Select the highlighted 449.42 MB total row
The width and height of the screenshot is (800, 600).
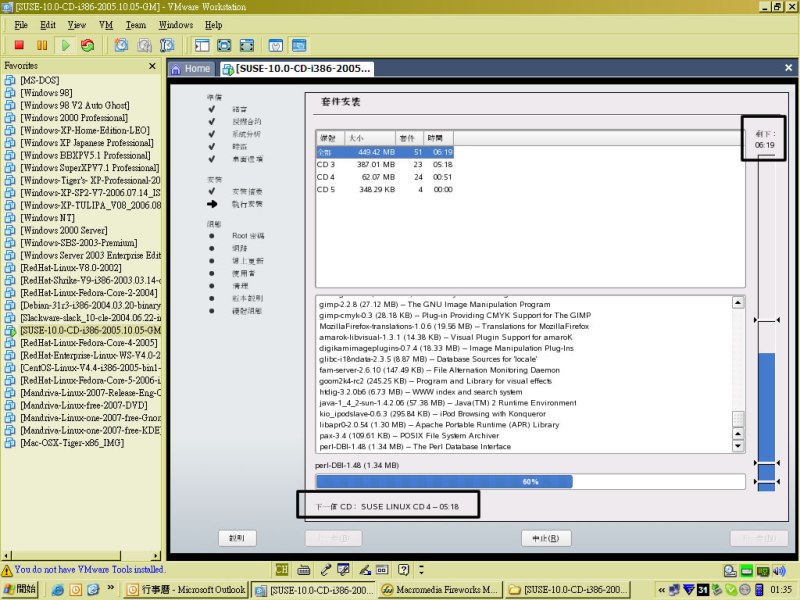tap(385, 152)
